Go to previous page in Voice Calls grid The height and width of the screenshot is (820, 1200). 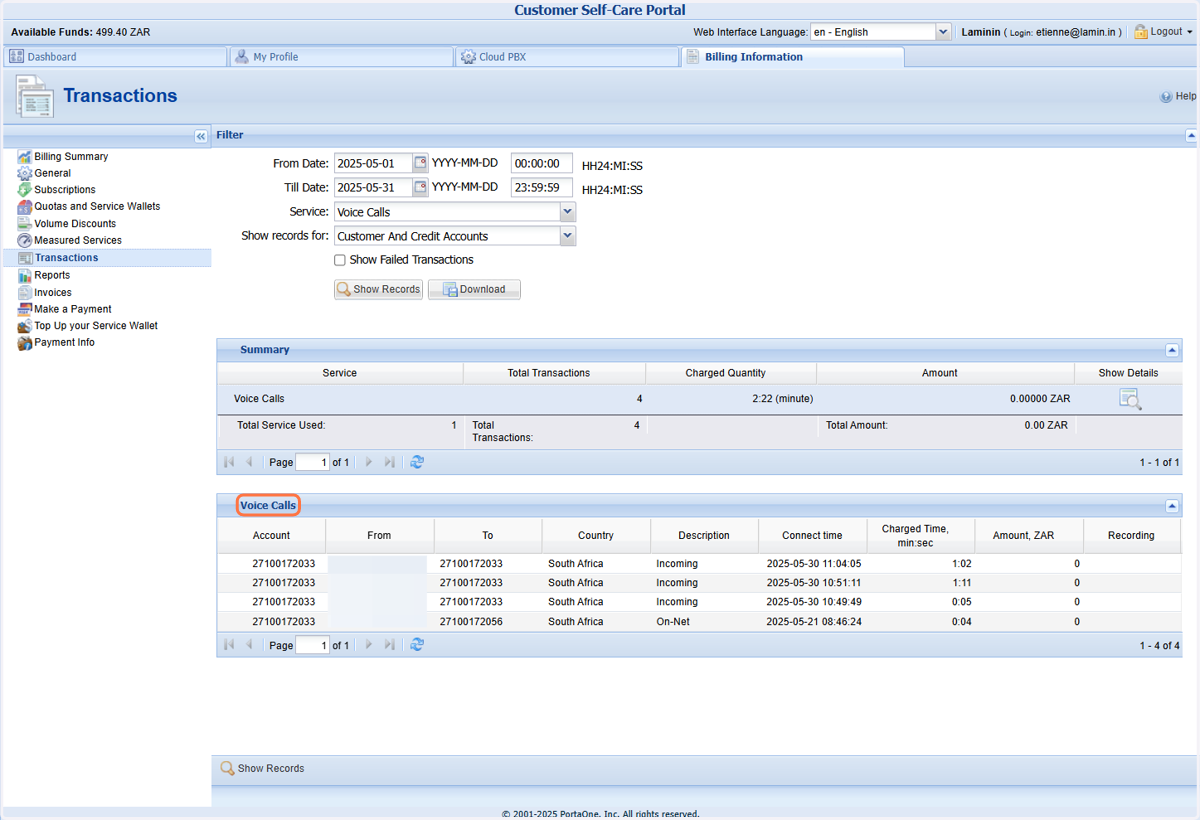tap(249, 645)
